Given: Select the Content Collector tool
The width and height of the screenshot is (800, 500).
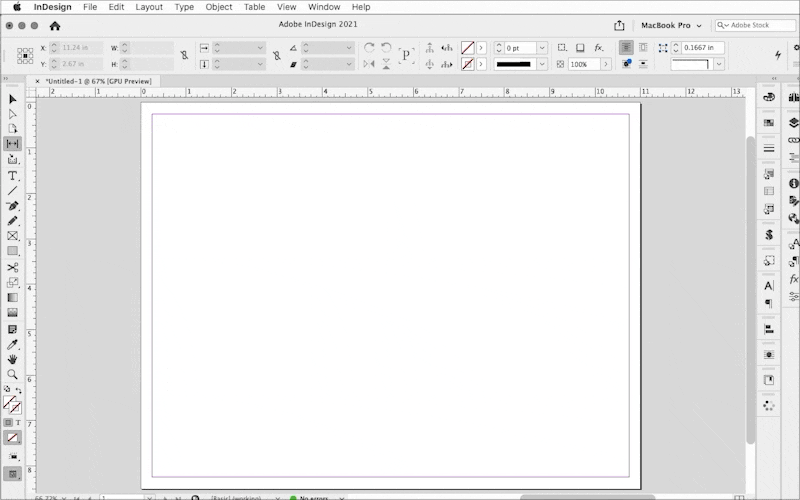Looking at the screenshot, I should click(12, 160).
